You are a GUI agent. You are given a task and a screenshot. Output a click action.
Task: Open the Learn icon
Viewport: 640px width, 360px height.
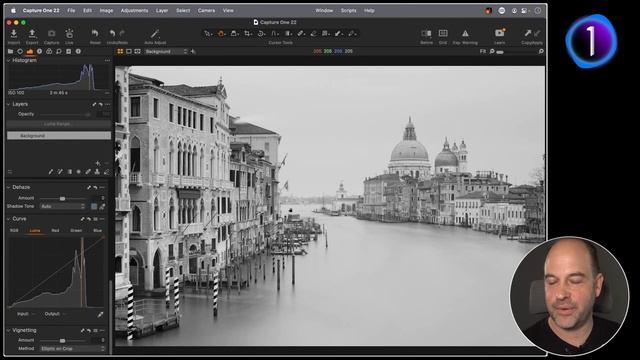(500, 33)
